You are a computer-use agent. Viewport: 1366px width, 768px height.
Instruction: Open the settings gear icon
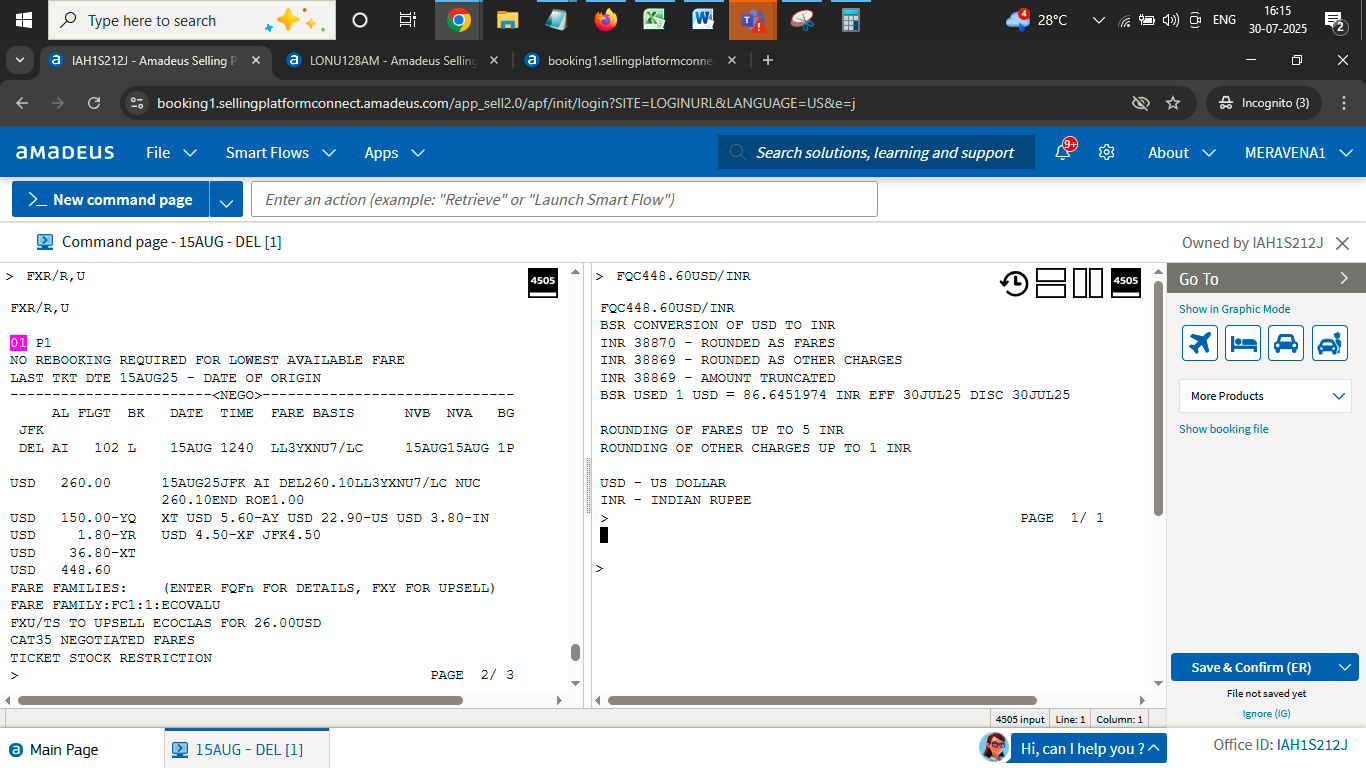click(x=1106, y=153)
